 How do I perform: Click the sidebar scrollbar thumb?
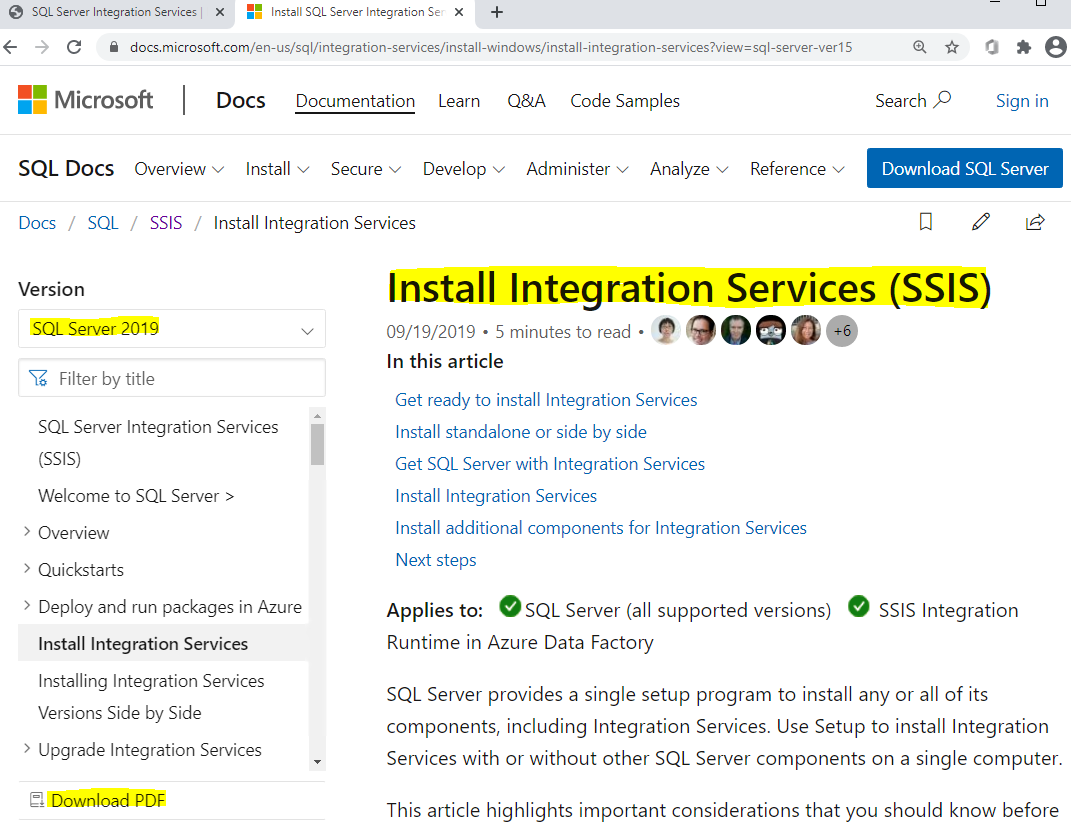[317, 444]
